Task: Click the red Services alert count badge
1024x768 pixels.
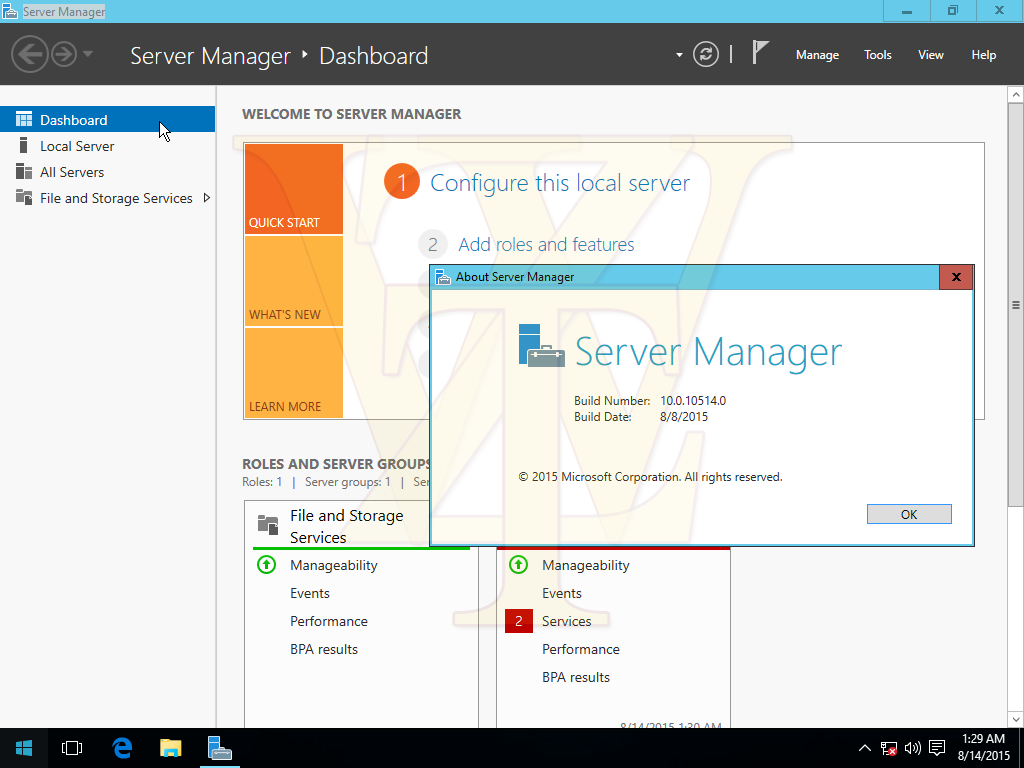Action: (519, 621)
